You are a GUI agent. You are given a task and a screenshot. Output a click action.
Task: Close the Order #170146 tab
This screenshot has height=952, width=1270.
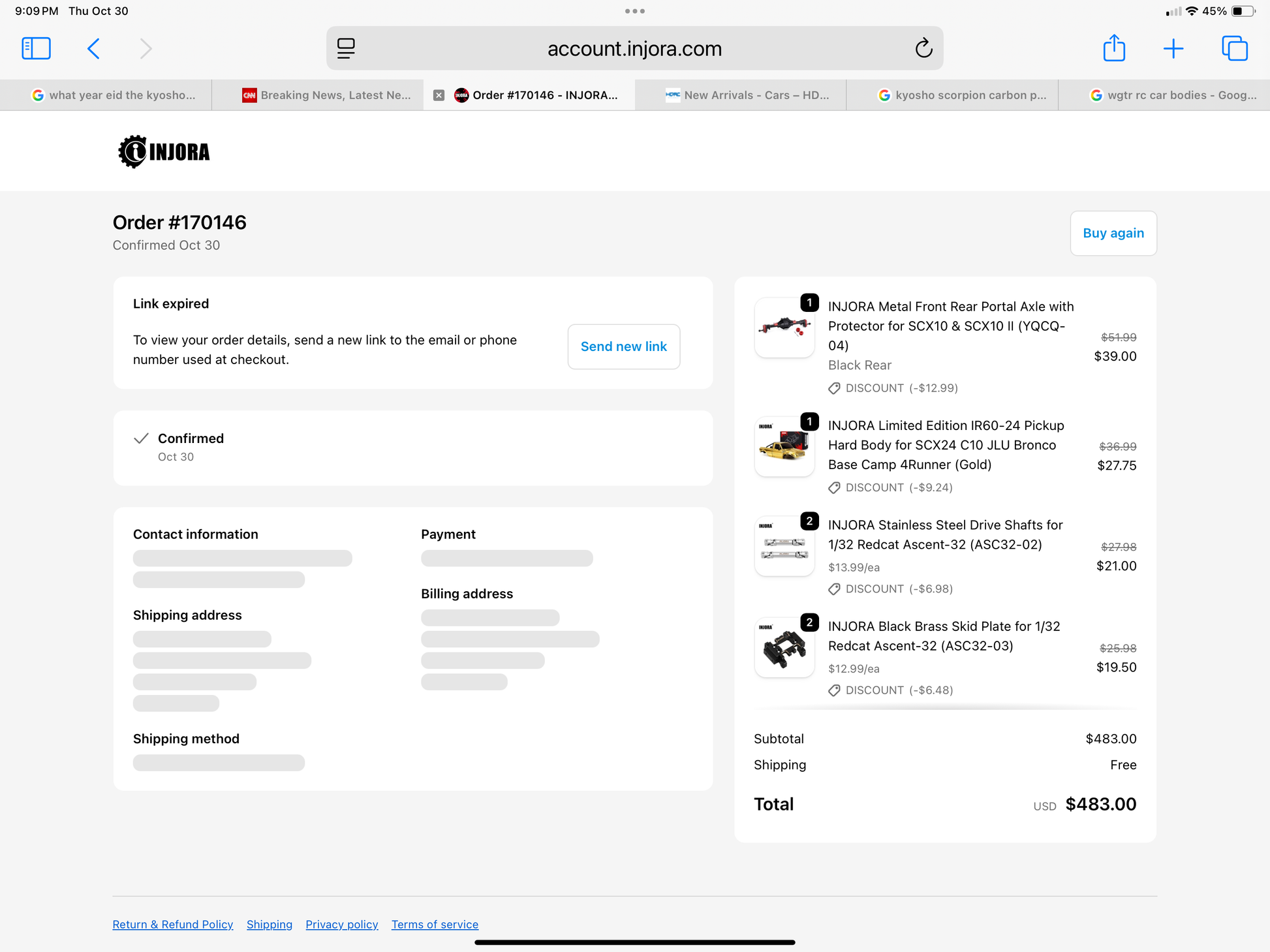(x=439, y=95)
